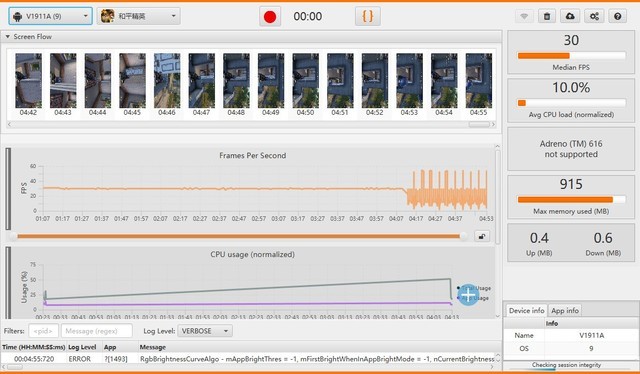The width and height of the screenshot is (640, 374).
Task: Select the 04:46 screen flow thumbnail
Action: (167, 85)
